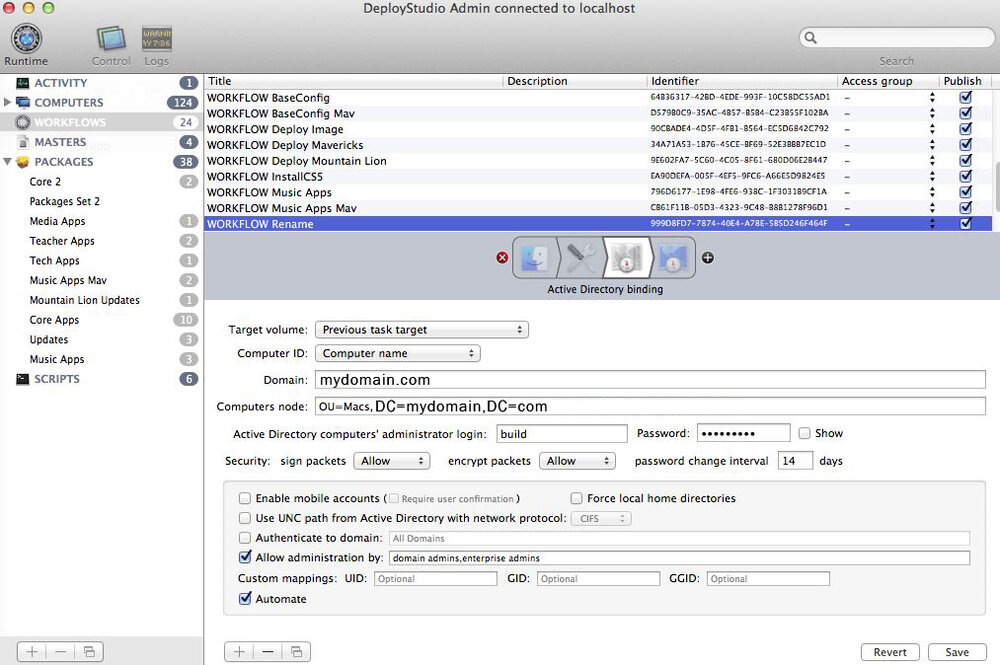
Task: Check Show password box
Action: point(805,434)
